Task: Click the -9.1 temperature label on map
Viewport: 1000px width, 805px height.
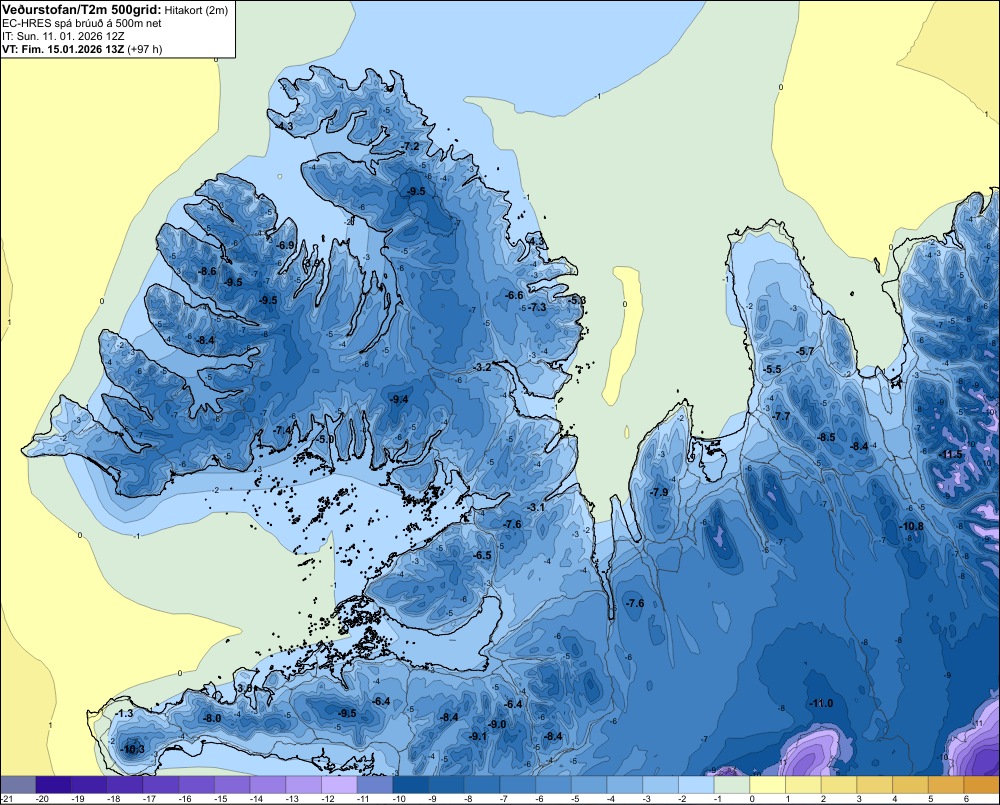Action: point(478,736)
